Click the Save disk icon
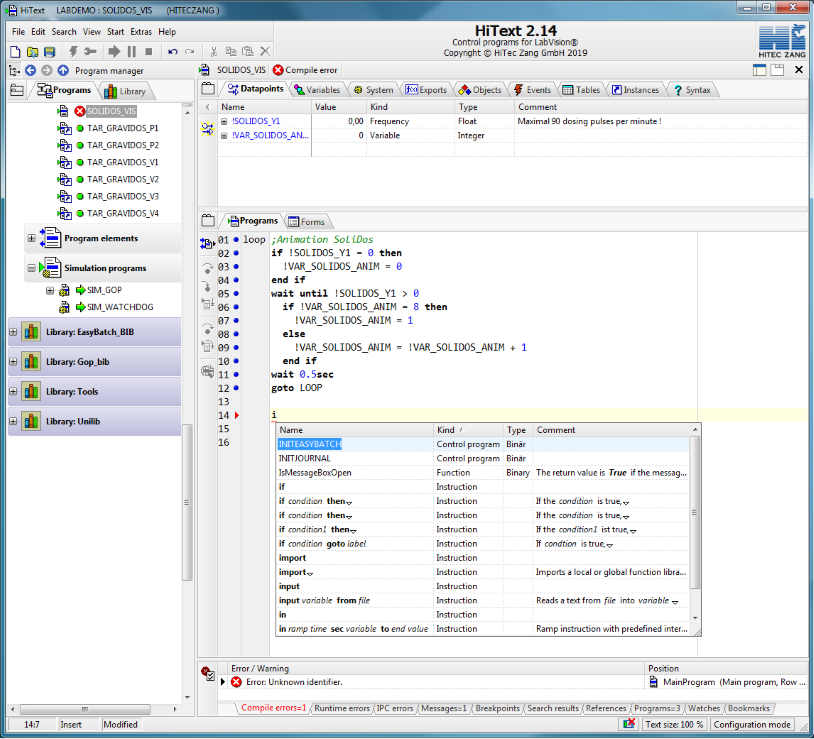 pos(49,51)
